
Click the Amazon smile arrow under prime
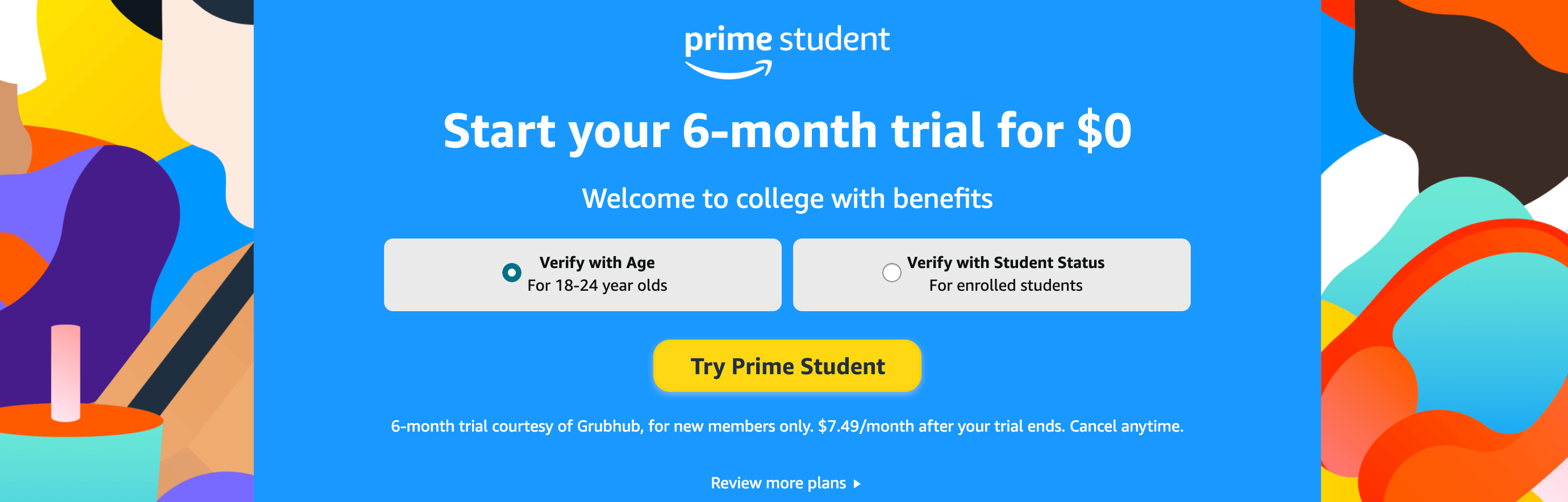pyautogui.click(x=728, y=70)
